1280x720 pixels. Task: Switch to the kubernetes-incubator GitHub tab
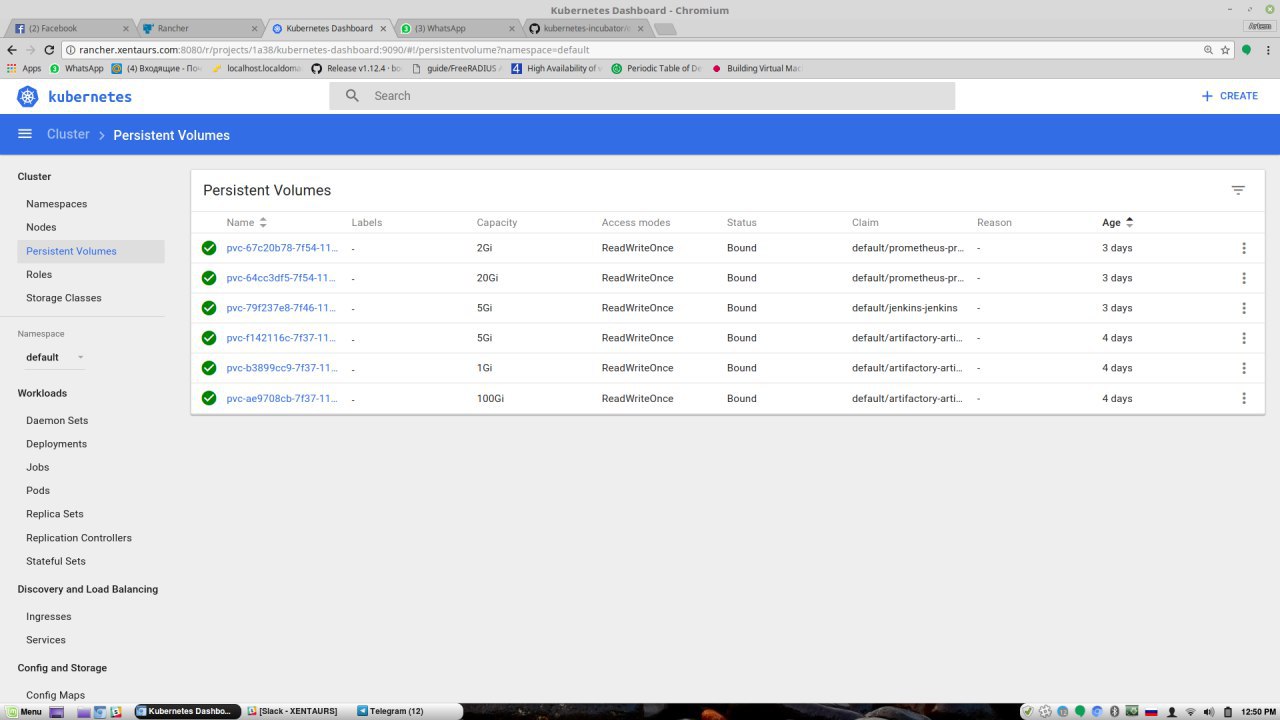point(586,28)
